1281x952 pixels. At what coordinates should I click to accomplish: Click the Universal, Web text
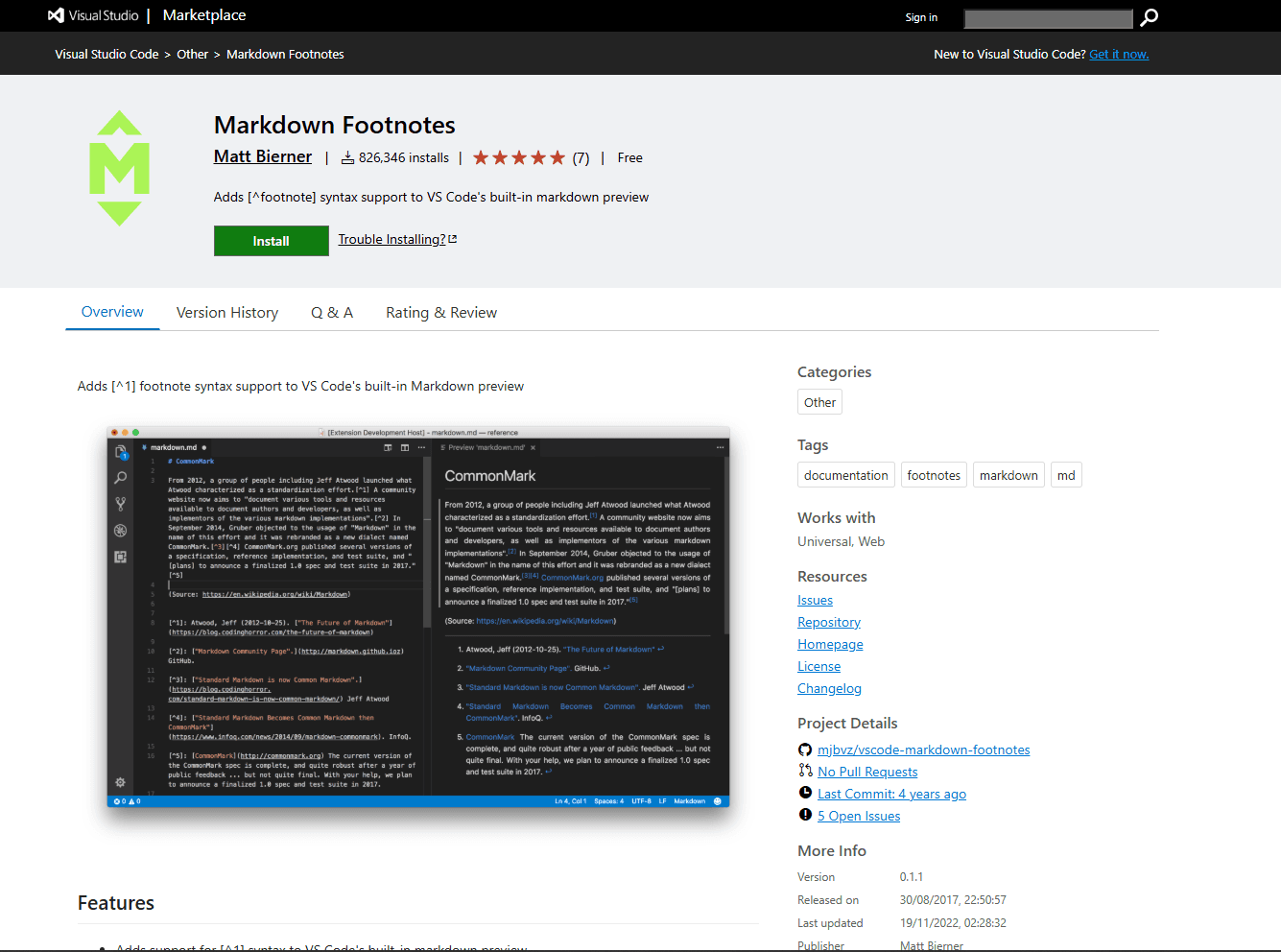click(841, 541)
